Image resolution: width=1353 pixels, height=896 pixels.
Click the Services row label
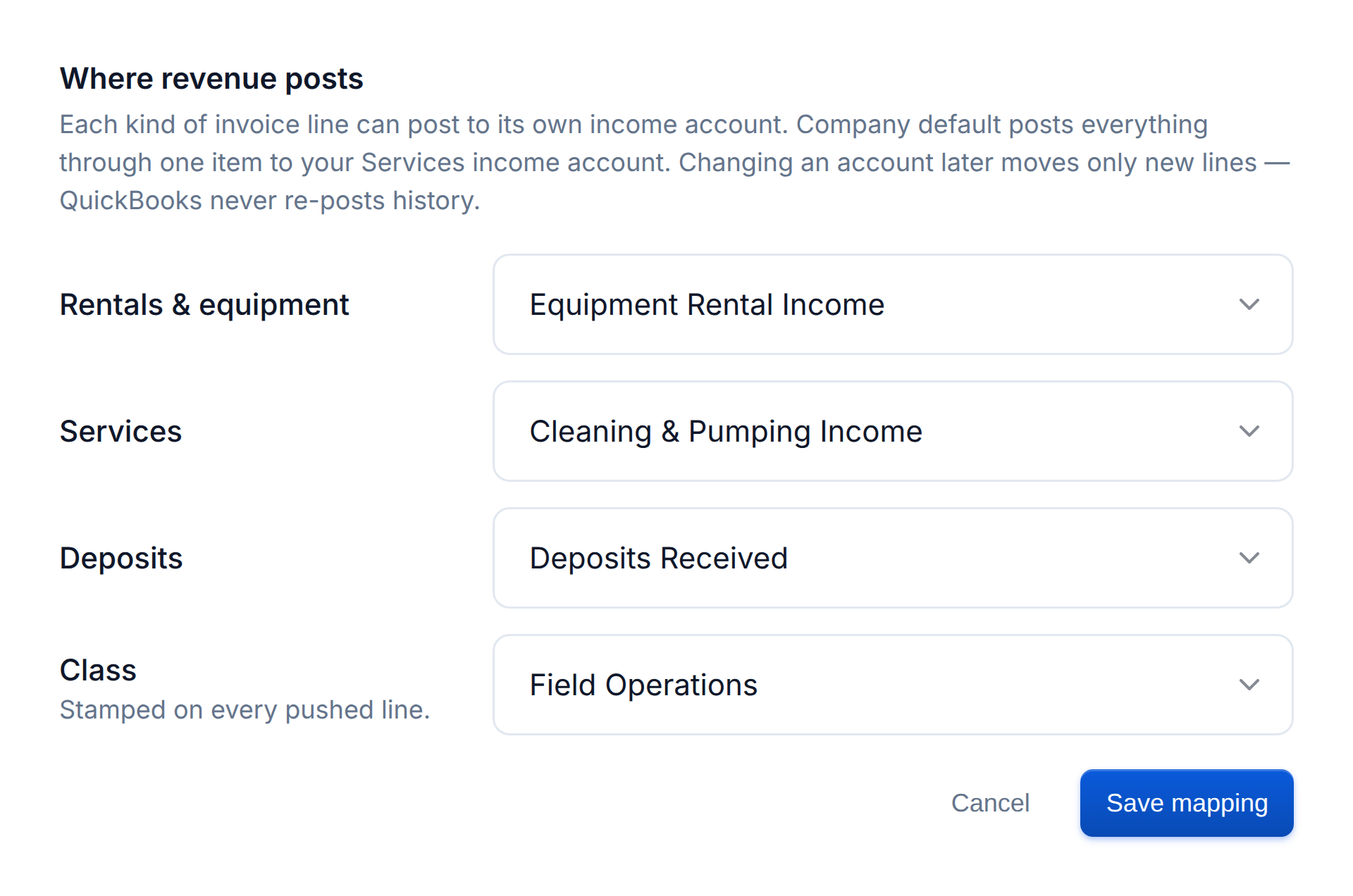click(x=121, y=431)
